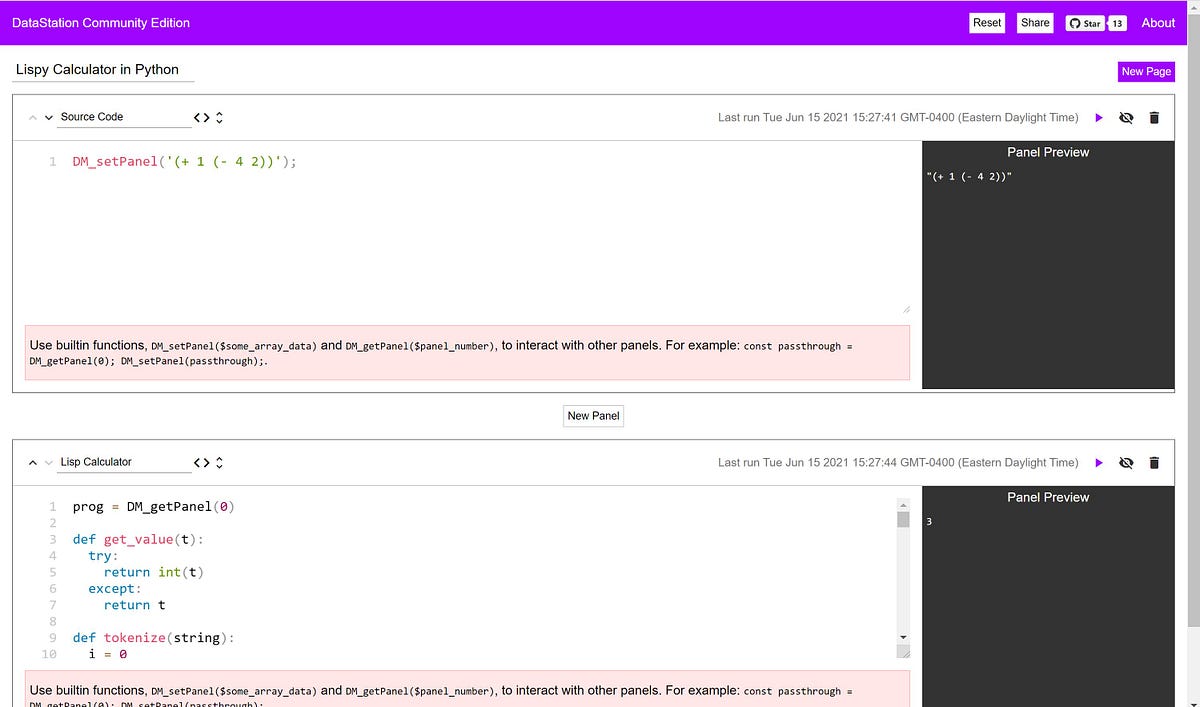
Task: Click the DataStation Community Edition title
Action: 99,22
